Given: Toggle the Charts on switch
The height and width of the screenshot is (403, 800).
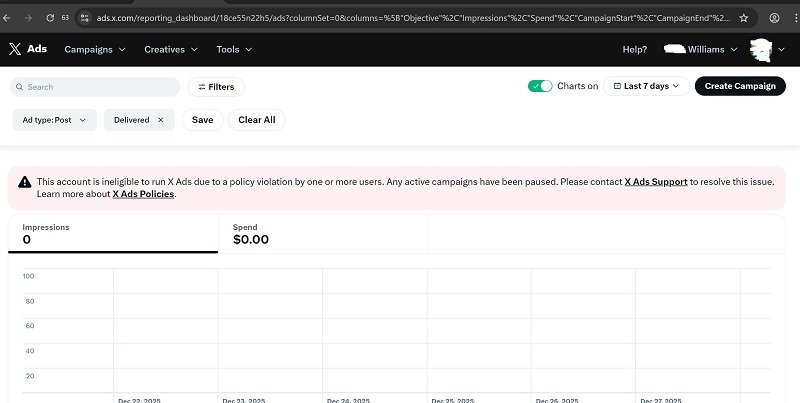Looking at the screenshot, I should [540, 86].
